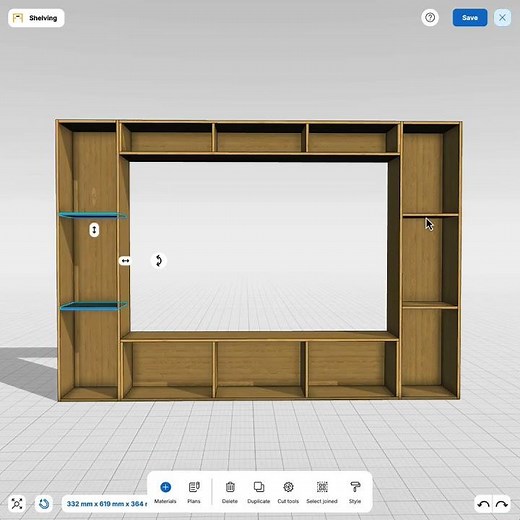Screen dimensions: 520x520
Task: Click the rotate handle icon
Action: [x=159, y=261]
